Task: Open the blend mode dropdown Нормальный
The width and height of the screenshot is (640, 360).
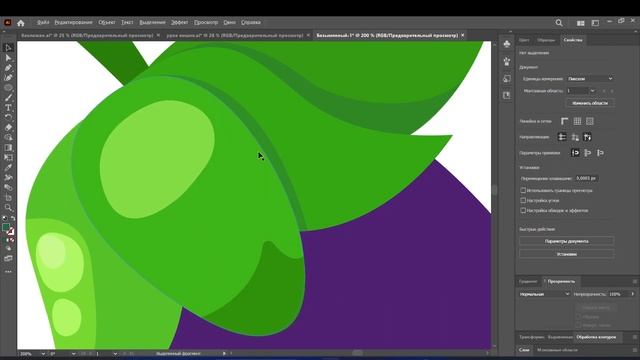Action: [544, 294]
